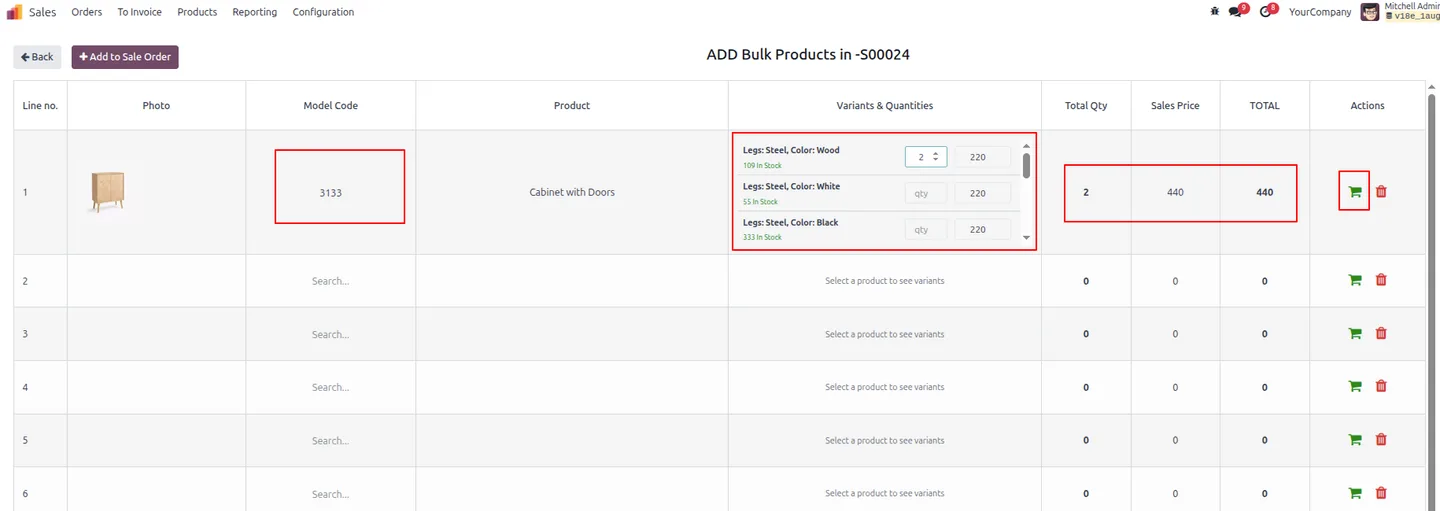Open the Orders menu
Screen dimensions: 1440x511
tap(87, 12)
